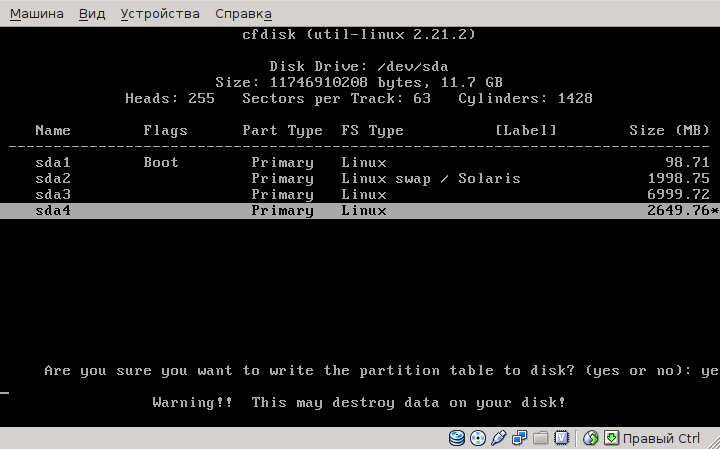This screenshot has height=449, width=720.
Task: Open the Вид menu
Action: tap(92, 14)
